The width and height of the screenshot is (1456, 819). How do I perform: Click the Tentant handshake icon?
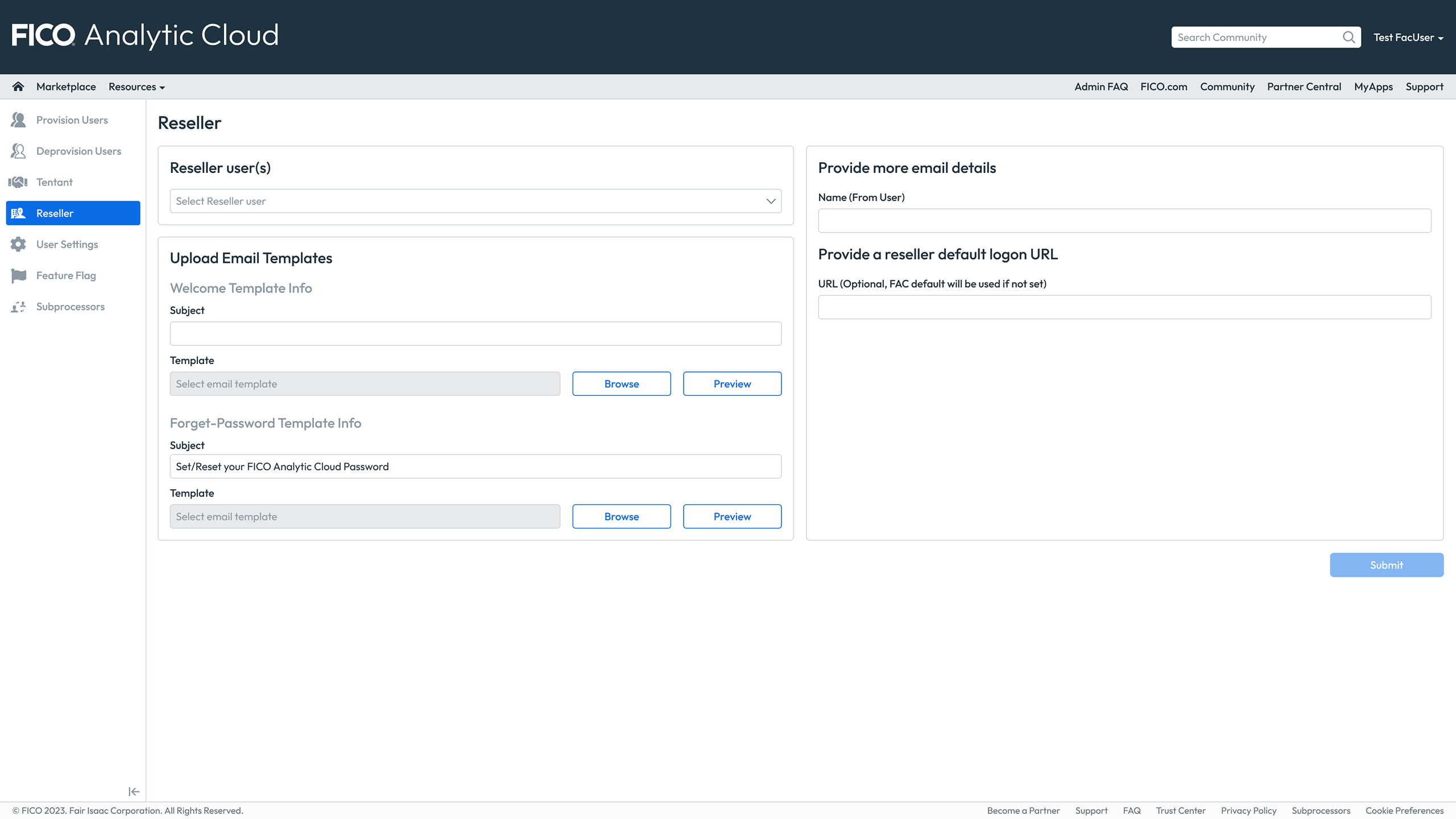[18, 182]
